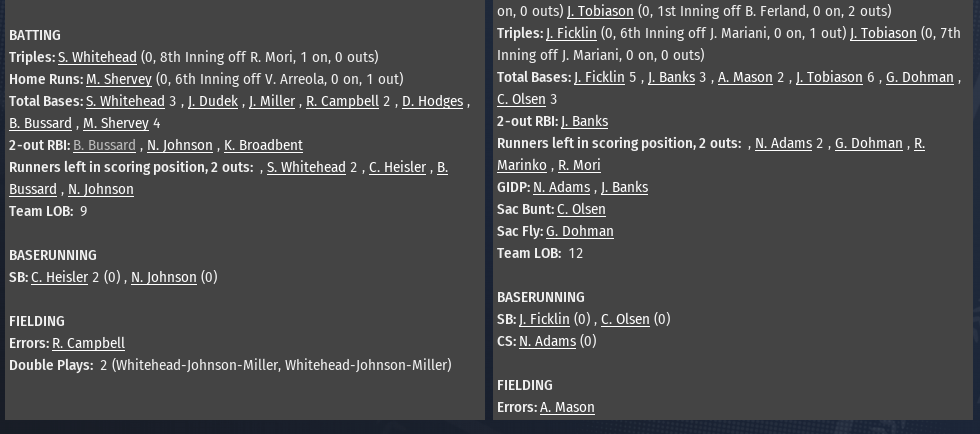
Task: Open R. Campbell link under Errors
Action: click(x=88, y=343)
